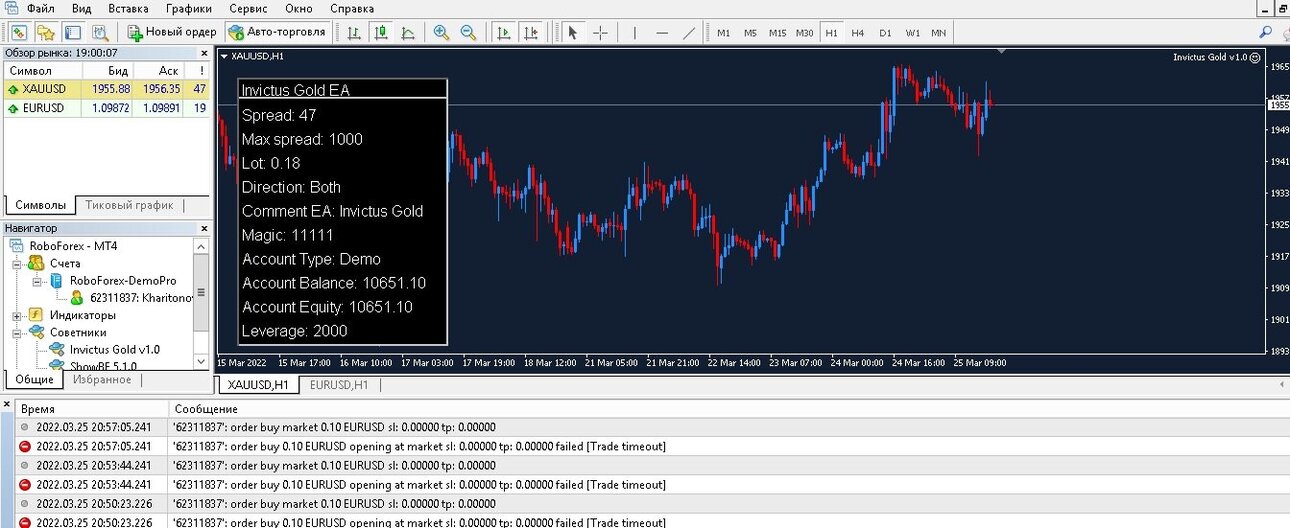Select the EURUSD row in Market Watch
1290x528 pixels.
[x=107, y=108]
